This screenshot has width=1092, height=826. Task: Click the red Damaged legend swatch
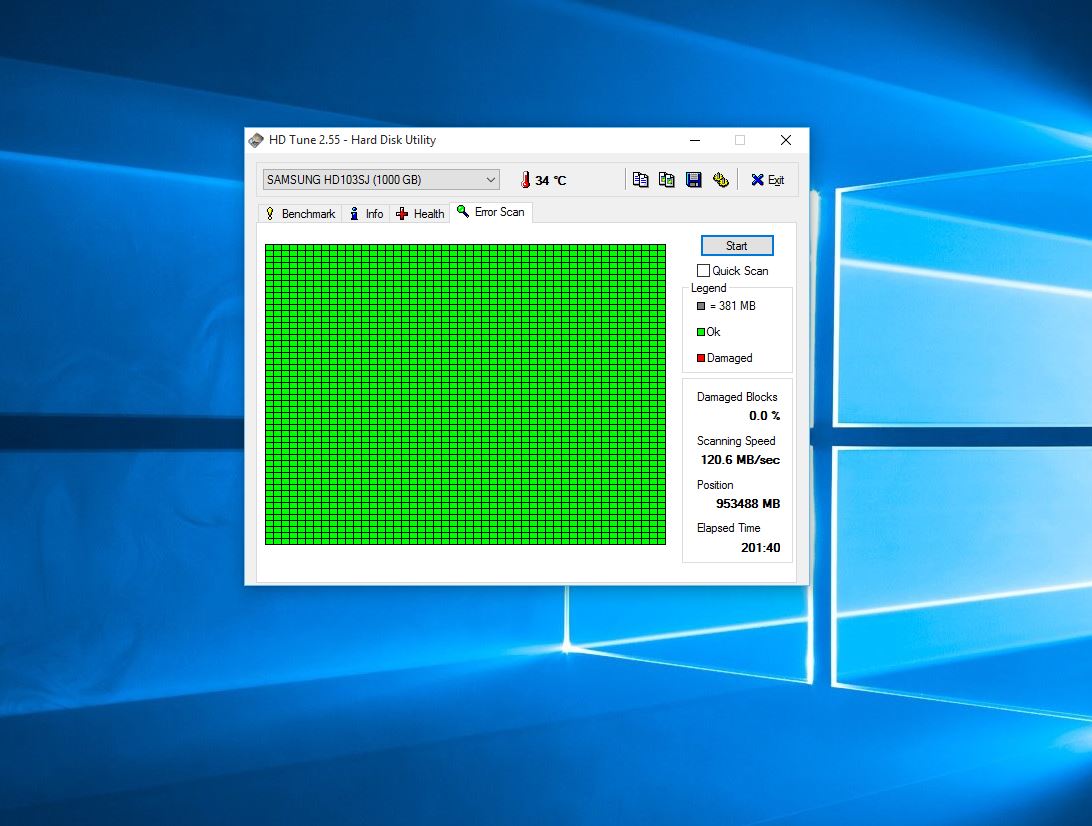pos(701,358)
